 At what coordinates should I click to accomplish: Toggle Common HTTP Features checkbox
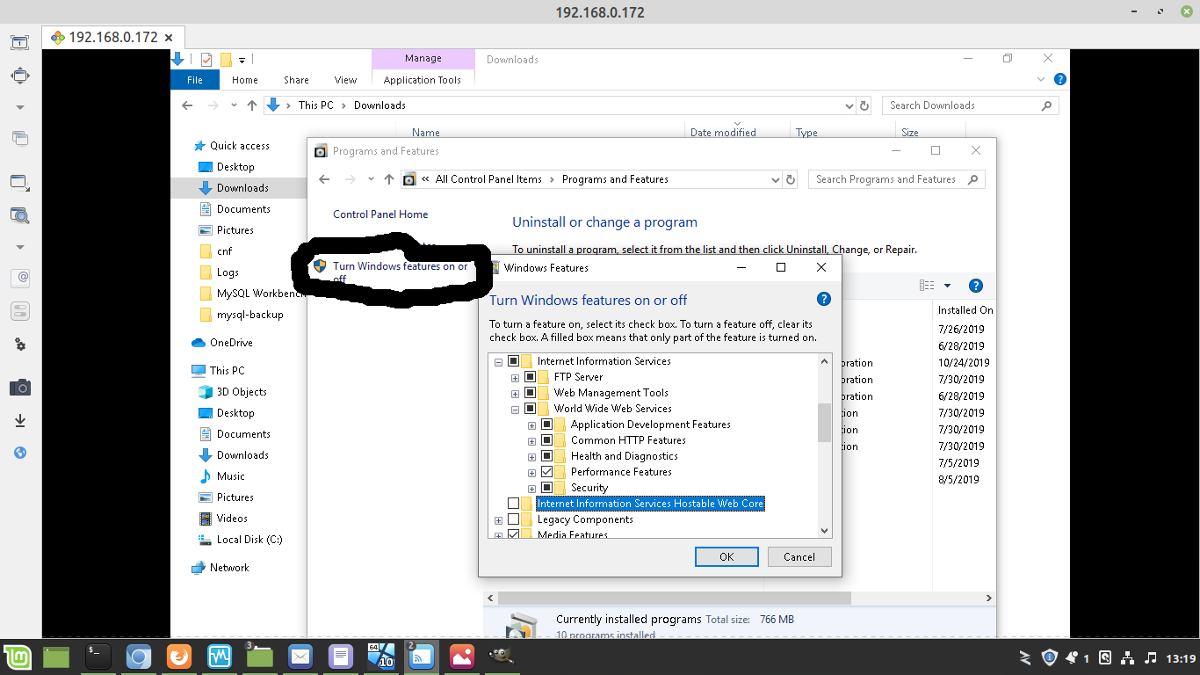pyautogui.click(x=547, y=440)
